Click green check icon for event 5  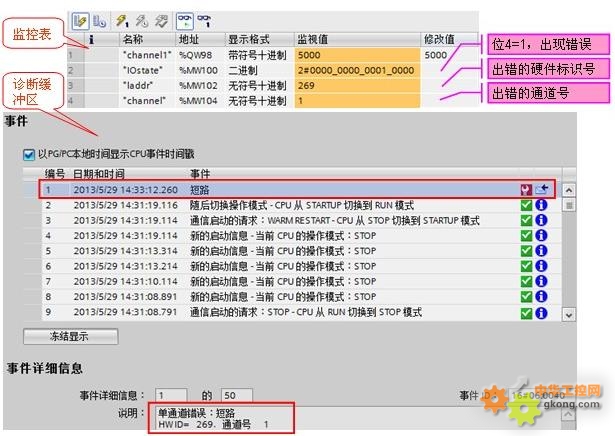(526, 251)
